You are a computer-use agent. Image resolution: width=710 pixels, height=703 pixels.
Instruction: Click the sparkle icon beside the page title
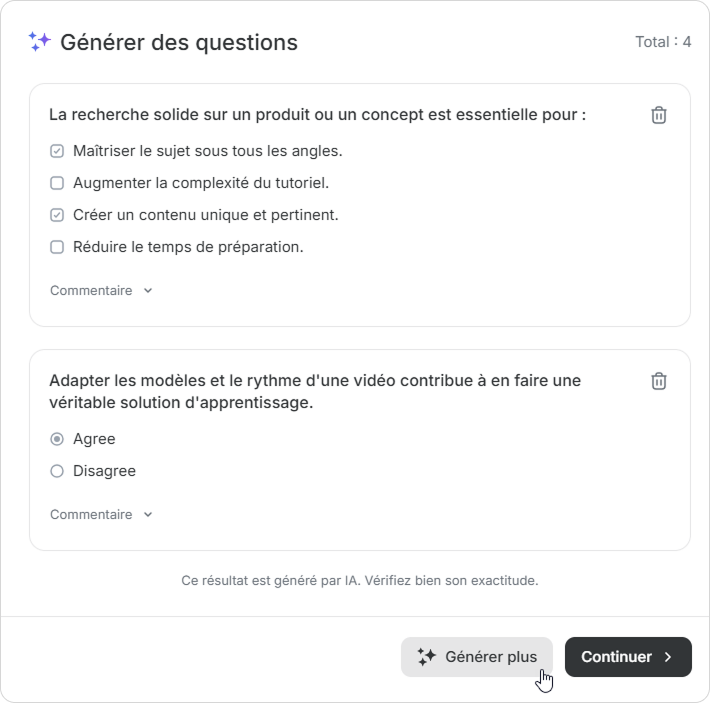pyautogui.click(x=39, y=42)
